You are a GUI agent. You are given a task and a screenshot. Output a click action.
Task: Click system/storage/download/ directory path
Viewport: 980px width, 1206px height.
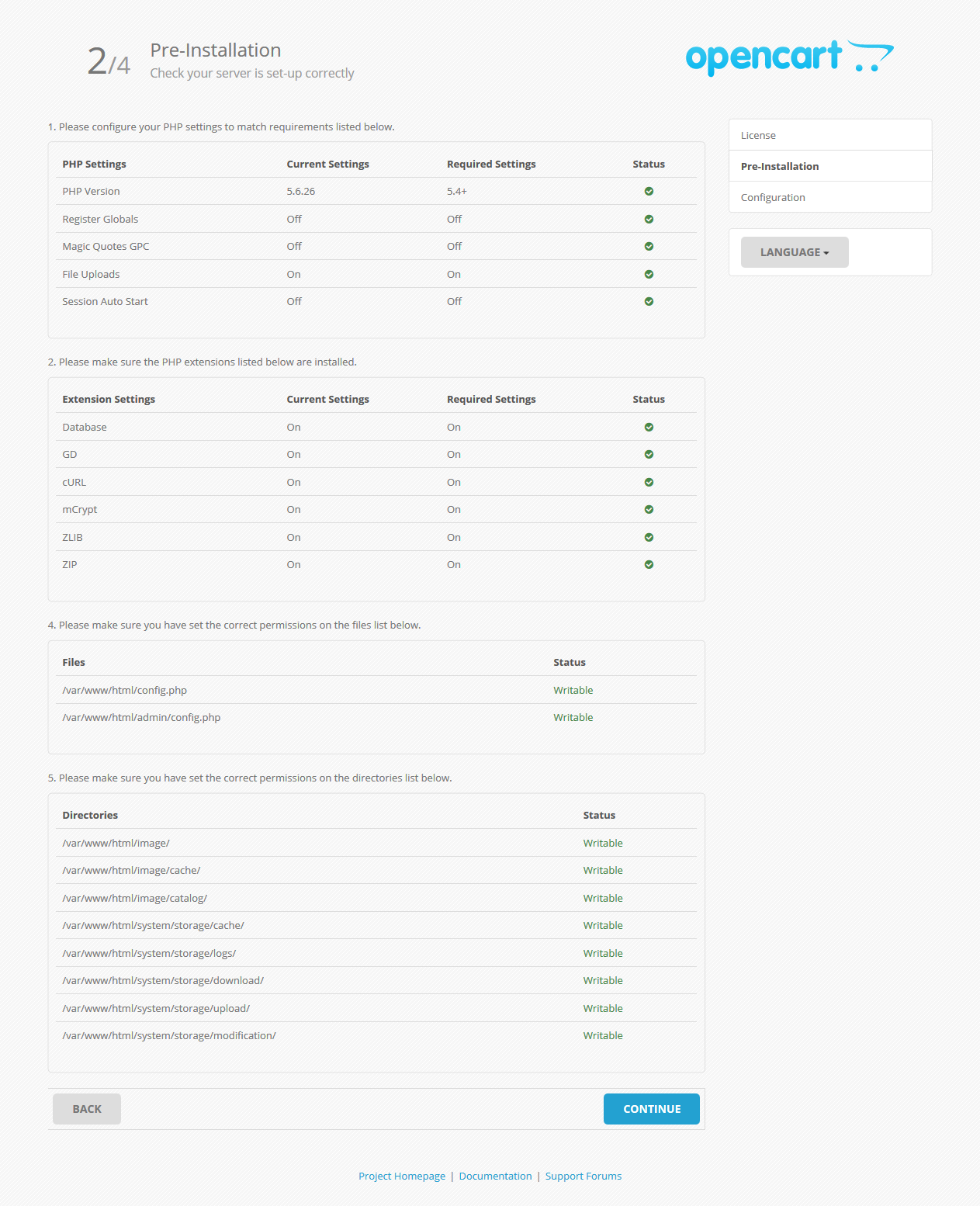point(163,981)
